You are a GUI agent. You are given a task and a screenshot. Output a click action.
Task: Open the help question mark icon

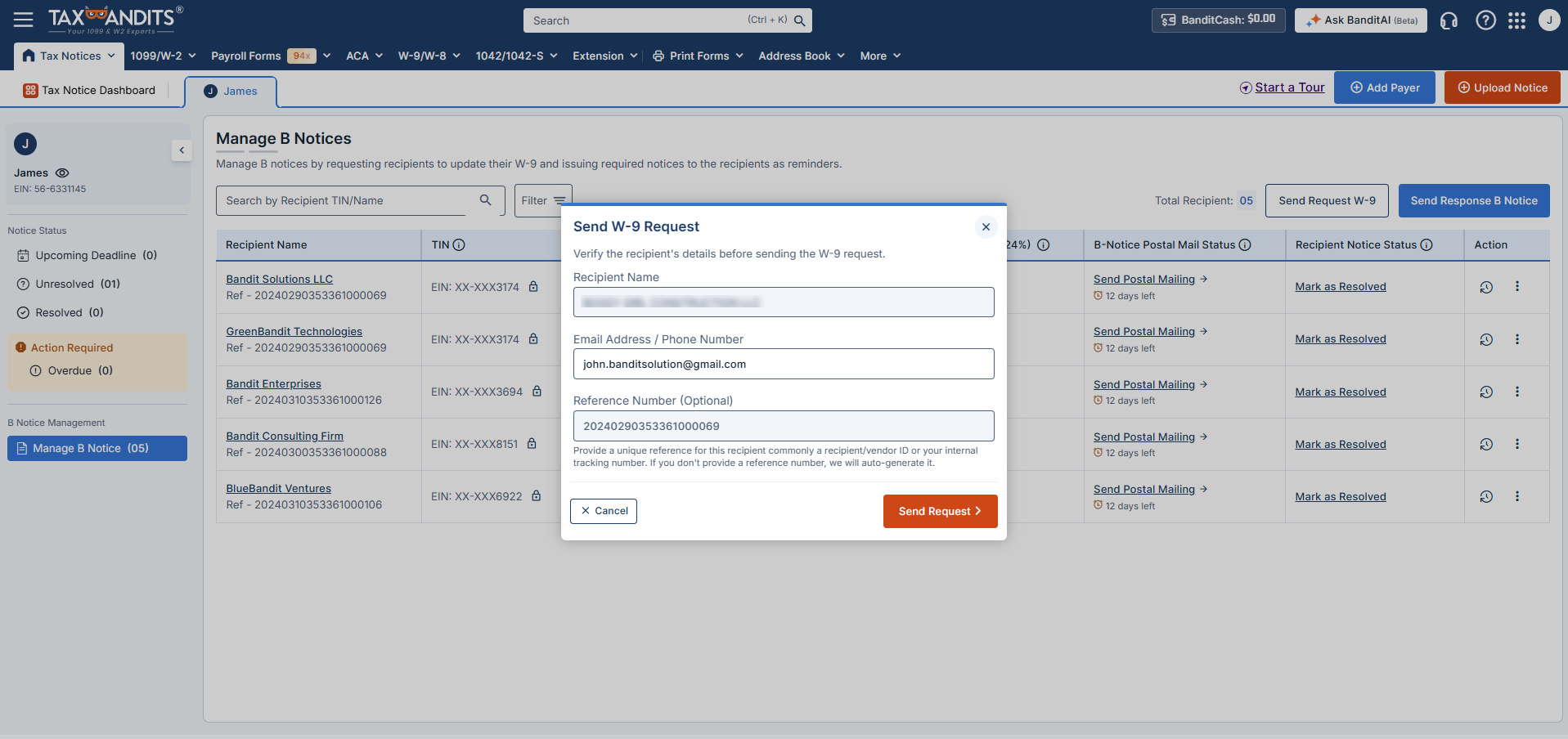pos(1485,20)
